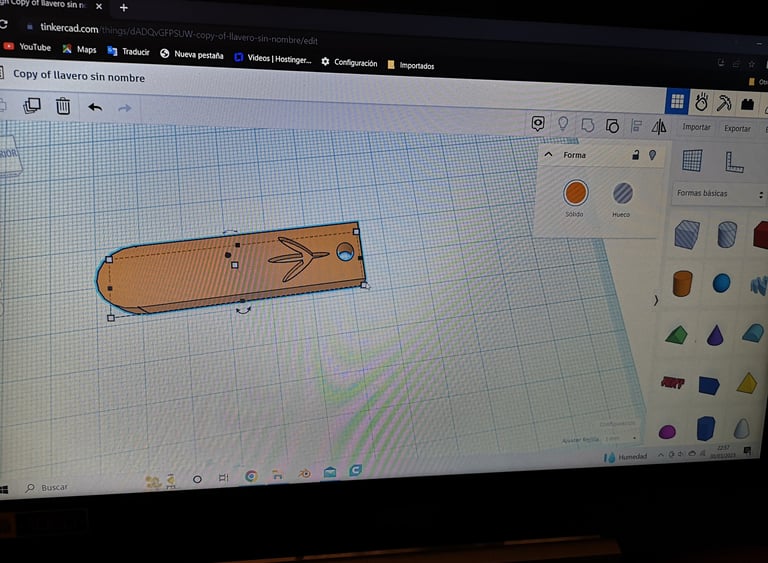Click the Importar button
This screenshot has width=768, height=563.
(696, 127)
